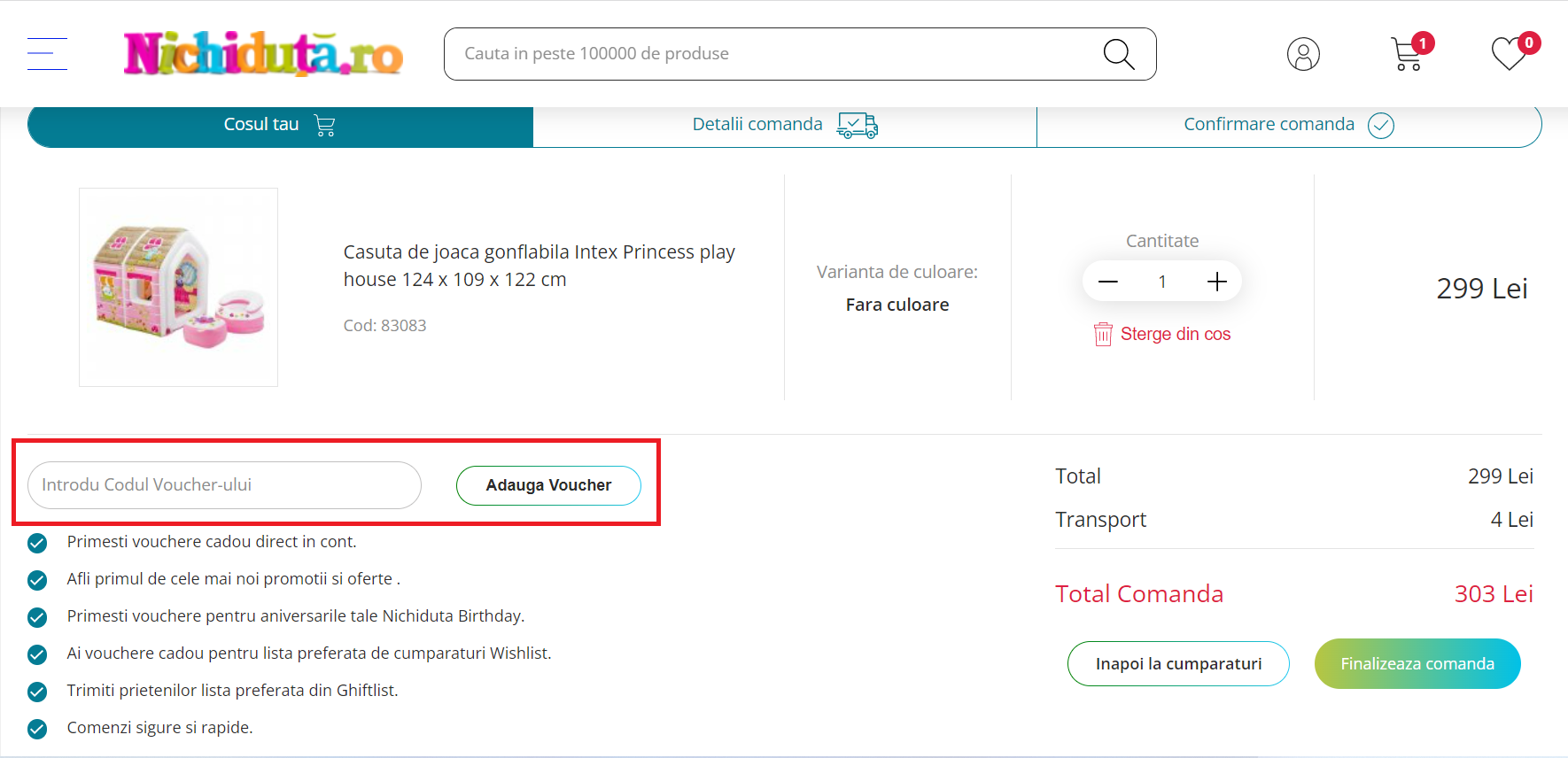Switch to Detalii comanda tab
The height and width of the screenshot is (758, 1568).
(784, 125)
